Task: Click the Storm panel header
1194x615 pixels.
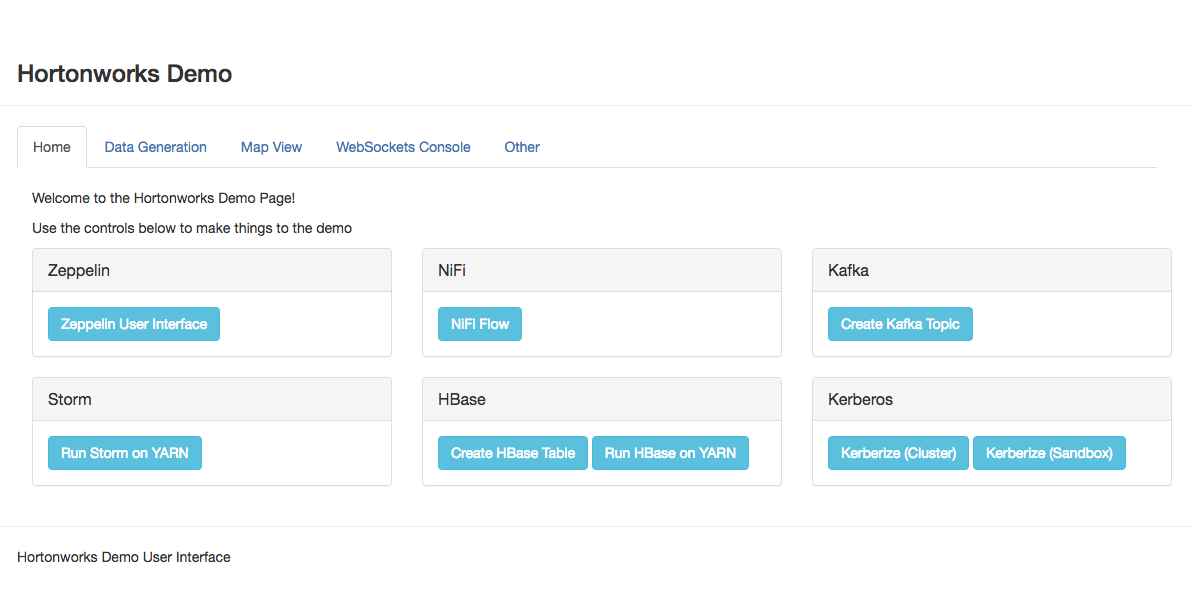Action: pos(212,399)
